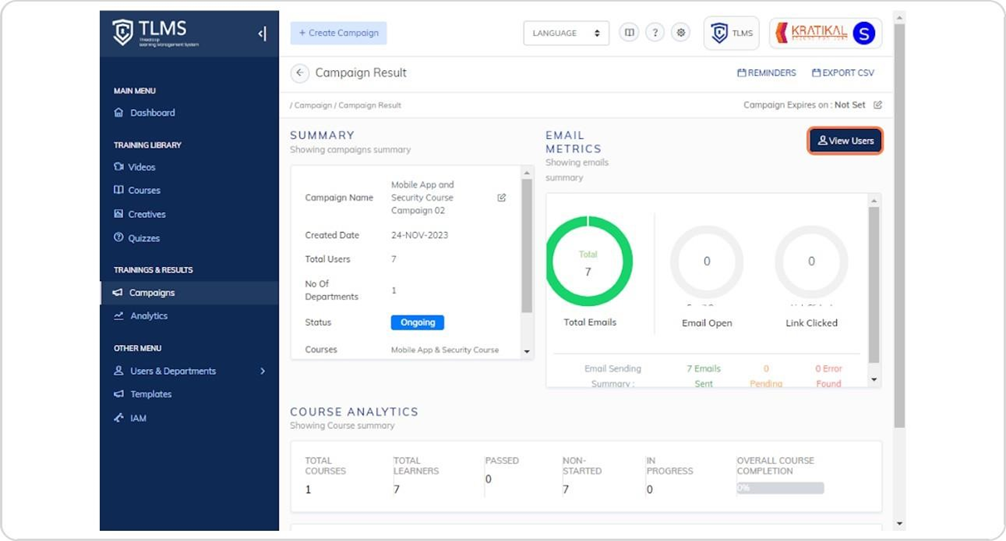
Task: Click the '7 Emails Sent' text
Action: tap(704, 376)
